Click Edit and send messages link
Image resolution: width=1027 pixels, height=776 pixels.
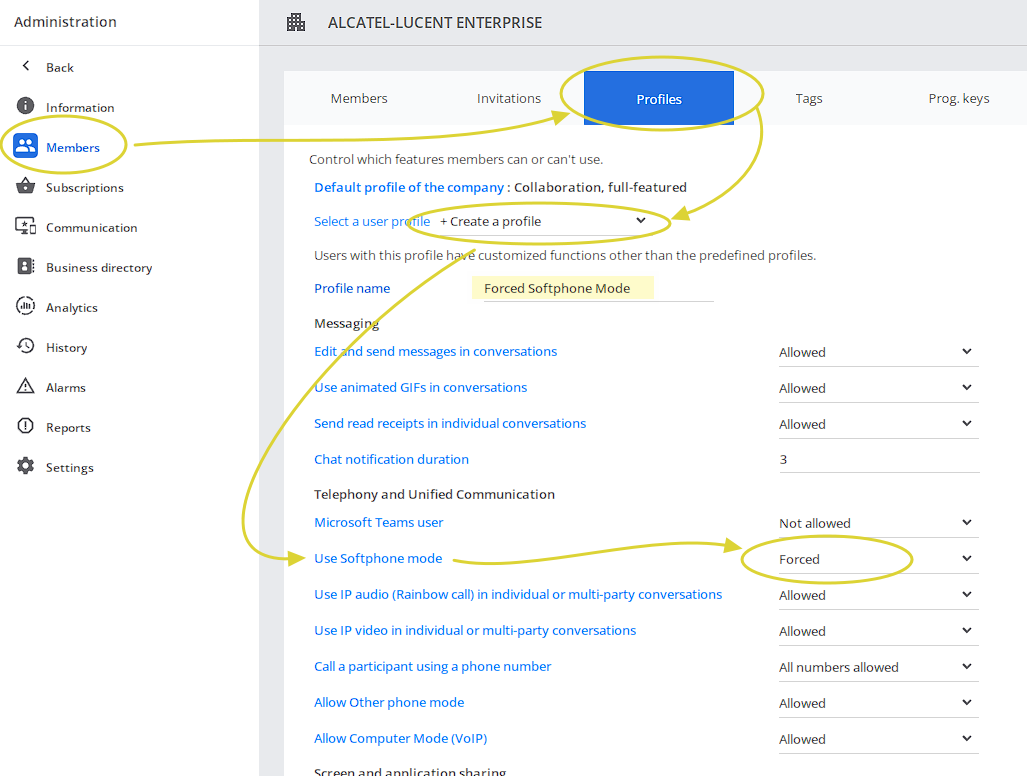point(436,351)
